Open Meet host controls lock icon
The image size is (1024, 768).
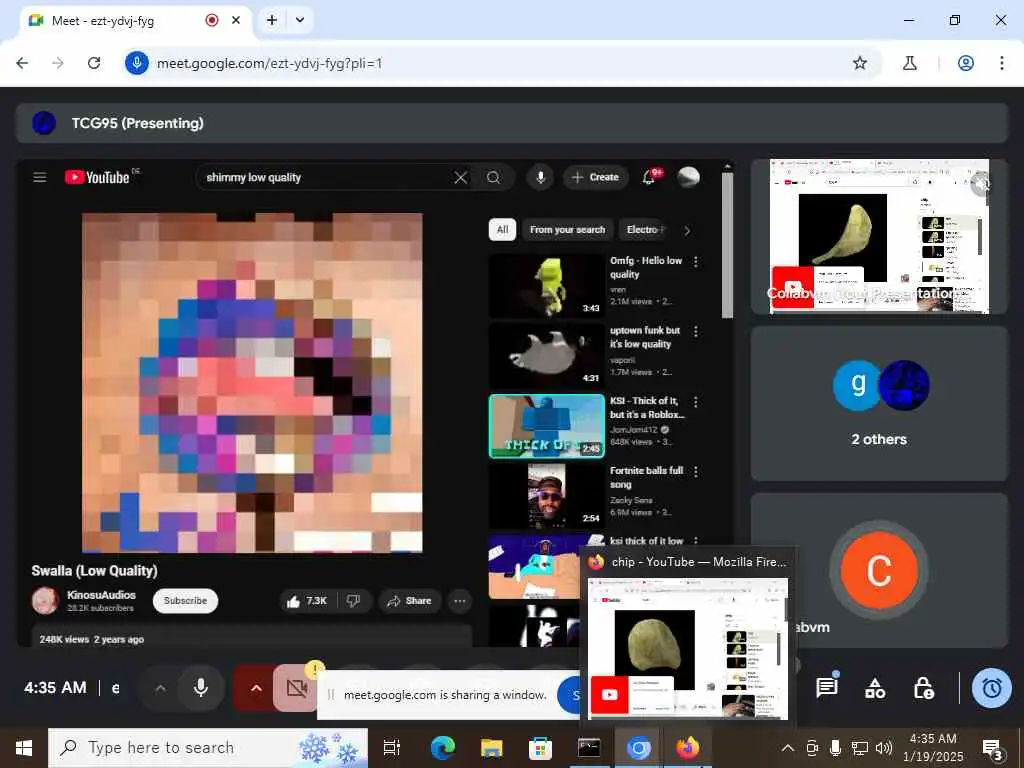923,688
